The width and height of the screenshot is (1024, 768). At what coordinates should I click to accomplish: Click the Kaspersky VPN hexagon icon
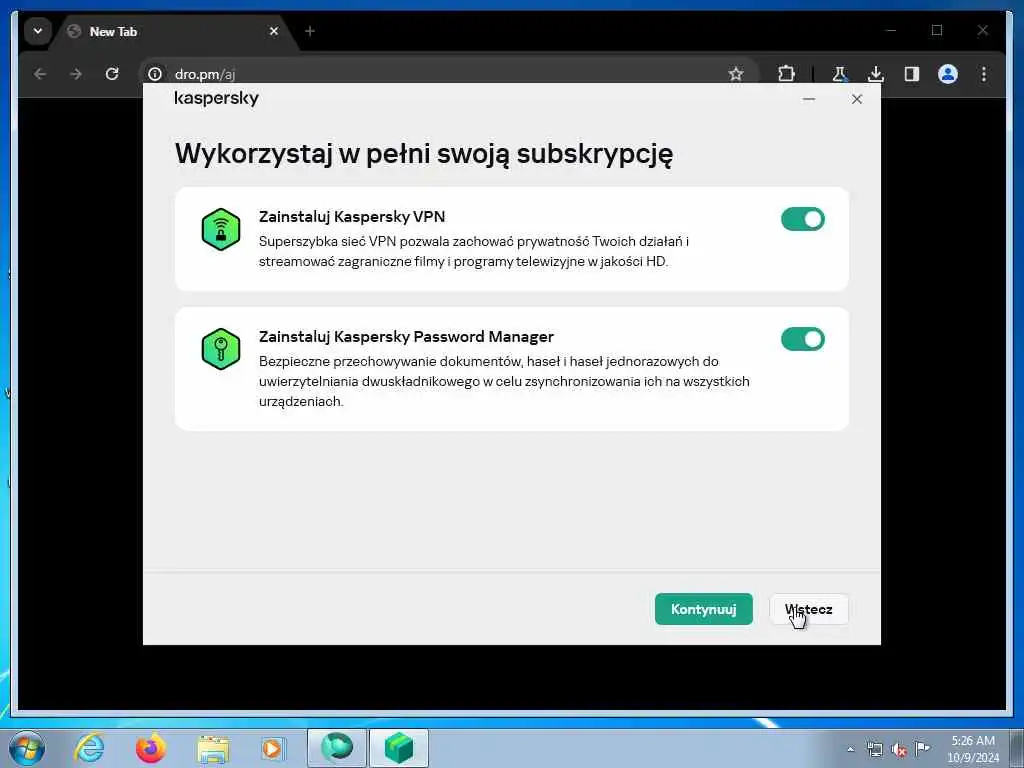coord(221,229)
